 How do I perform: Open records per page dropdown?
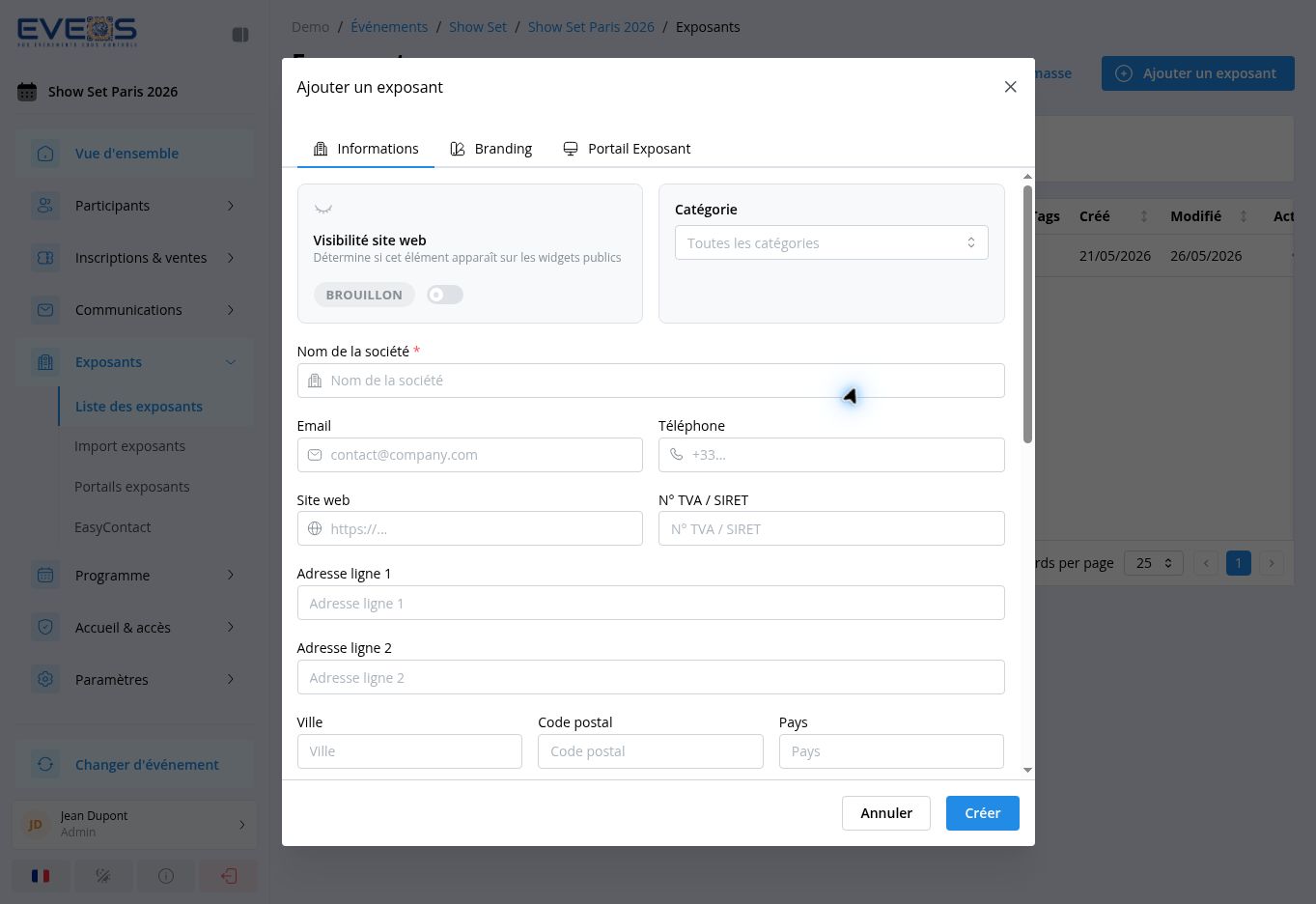tap(1154, 563)
